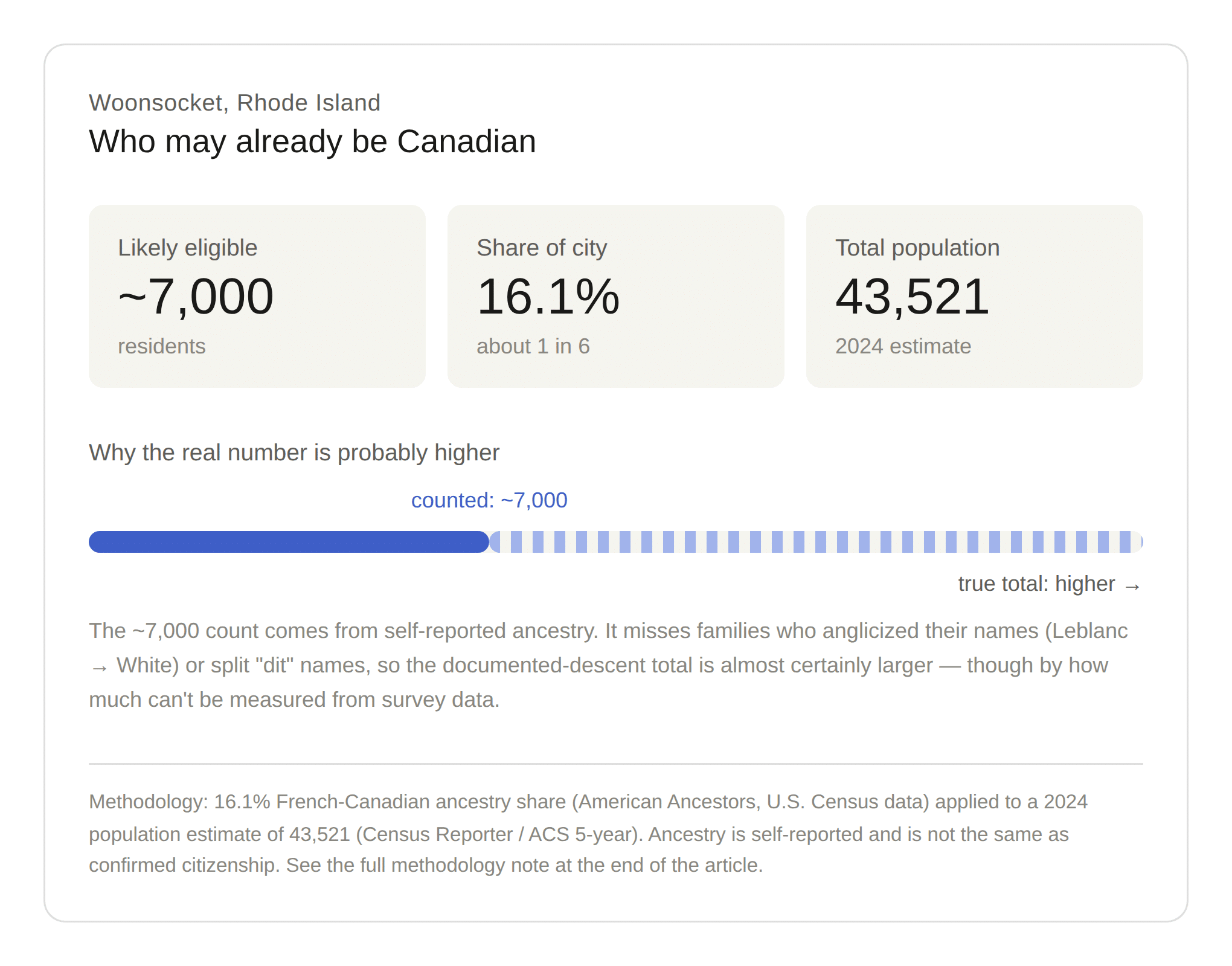This screenshot has width=1232, height=966.
Task: Click the self-reported ancestry explanation paragraph
Action: pos(609,665)
